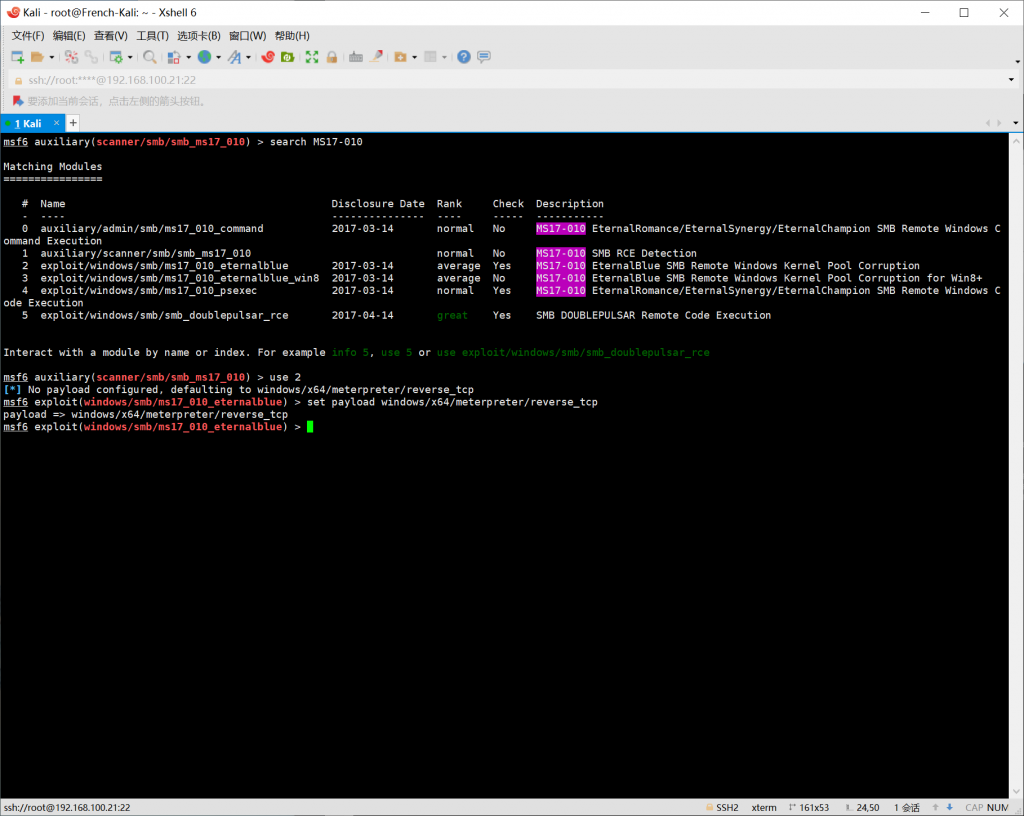The width and height of the screenshot is (1024, 816).
Task: Click the color scheme icon
Action: coord(174,57)
